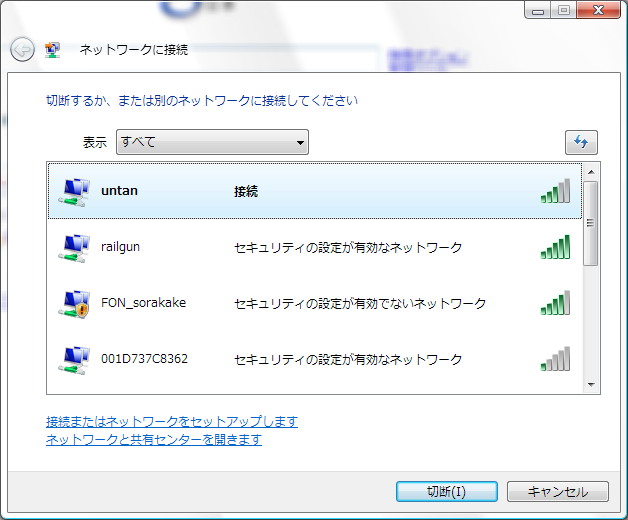Click the computer icon beside railgun
Image resolution: width=628 pixels, height=520 pixels.
pyautogui.click(x=74, y=248)
